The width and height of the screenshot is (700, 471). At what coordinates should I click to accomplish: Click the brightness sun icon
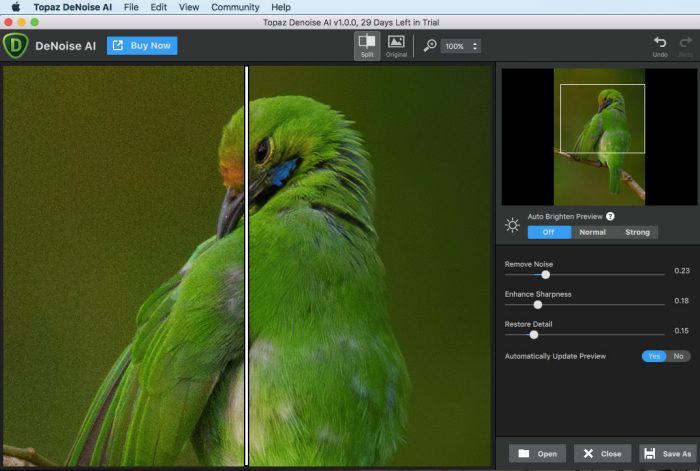(512, 225)
